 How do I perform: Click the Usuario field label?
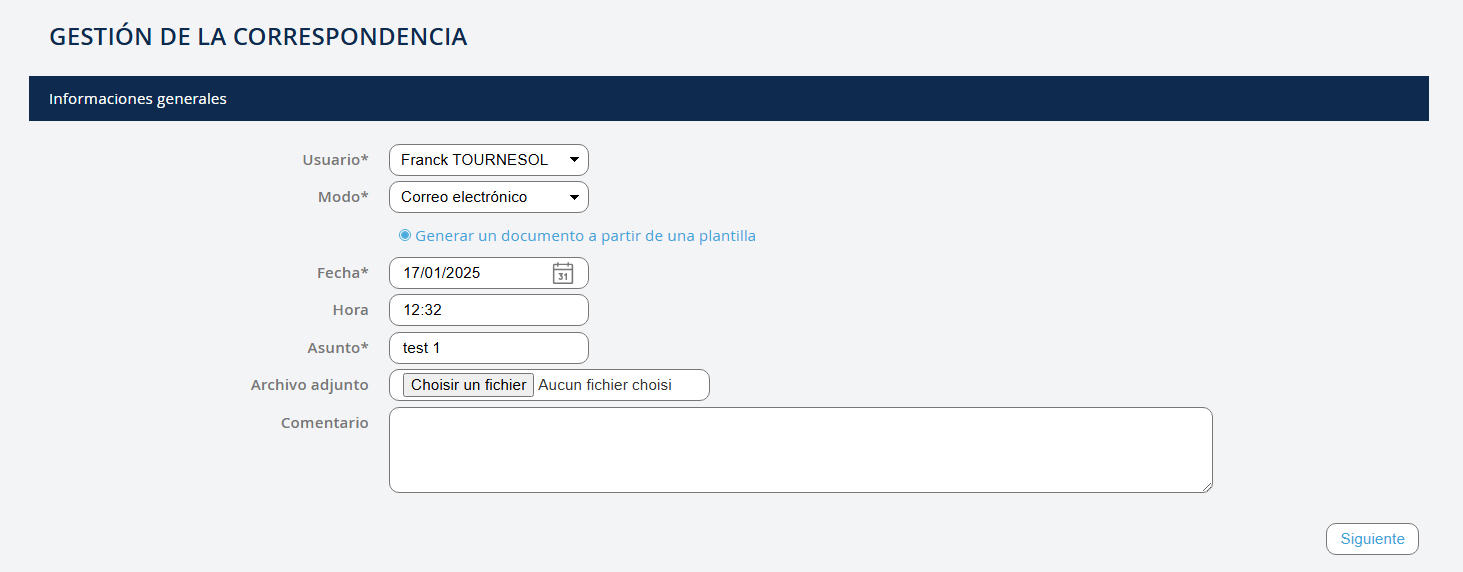[x=335, y=160]
